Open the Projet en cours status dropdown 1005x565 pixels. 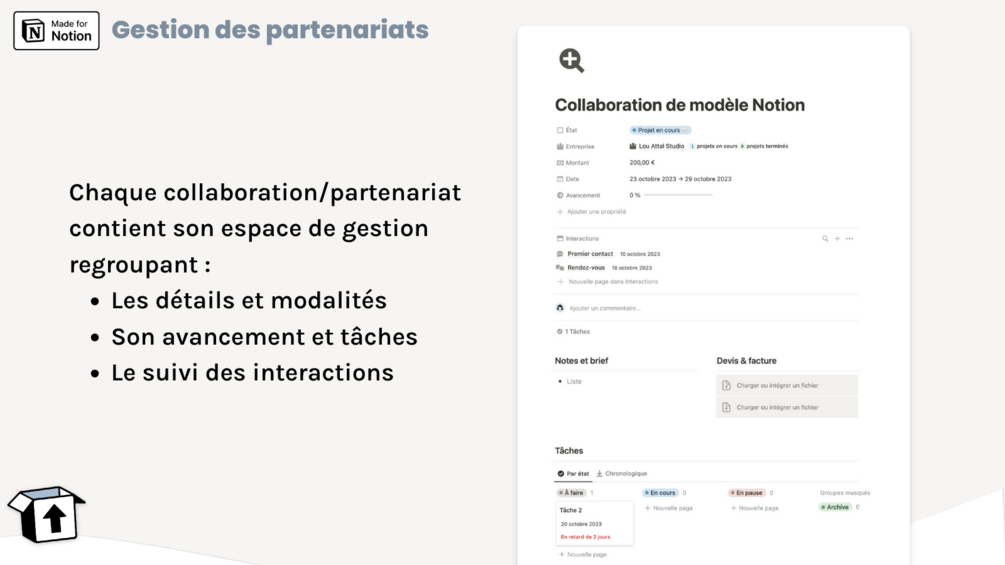coord(660,130)
